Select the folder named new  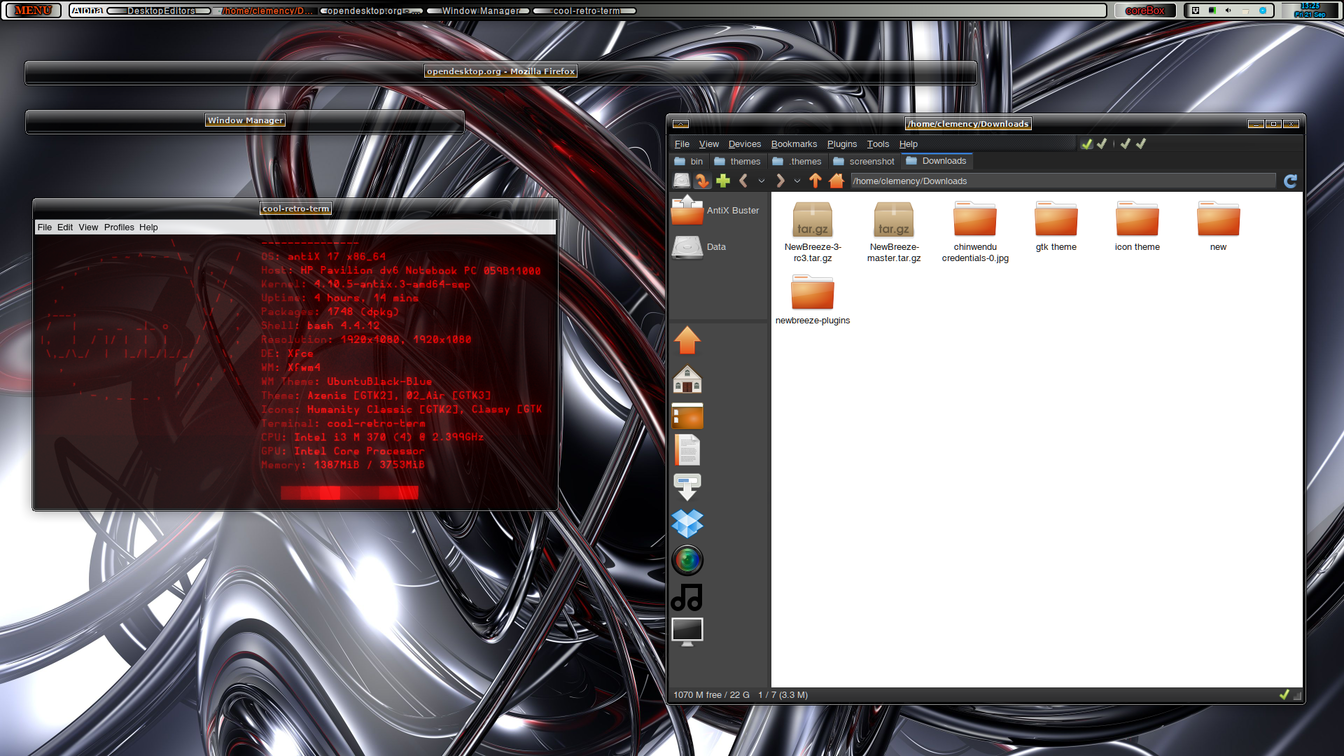coord(1218,226)
